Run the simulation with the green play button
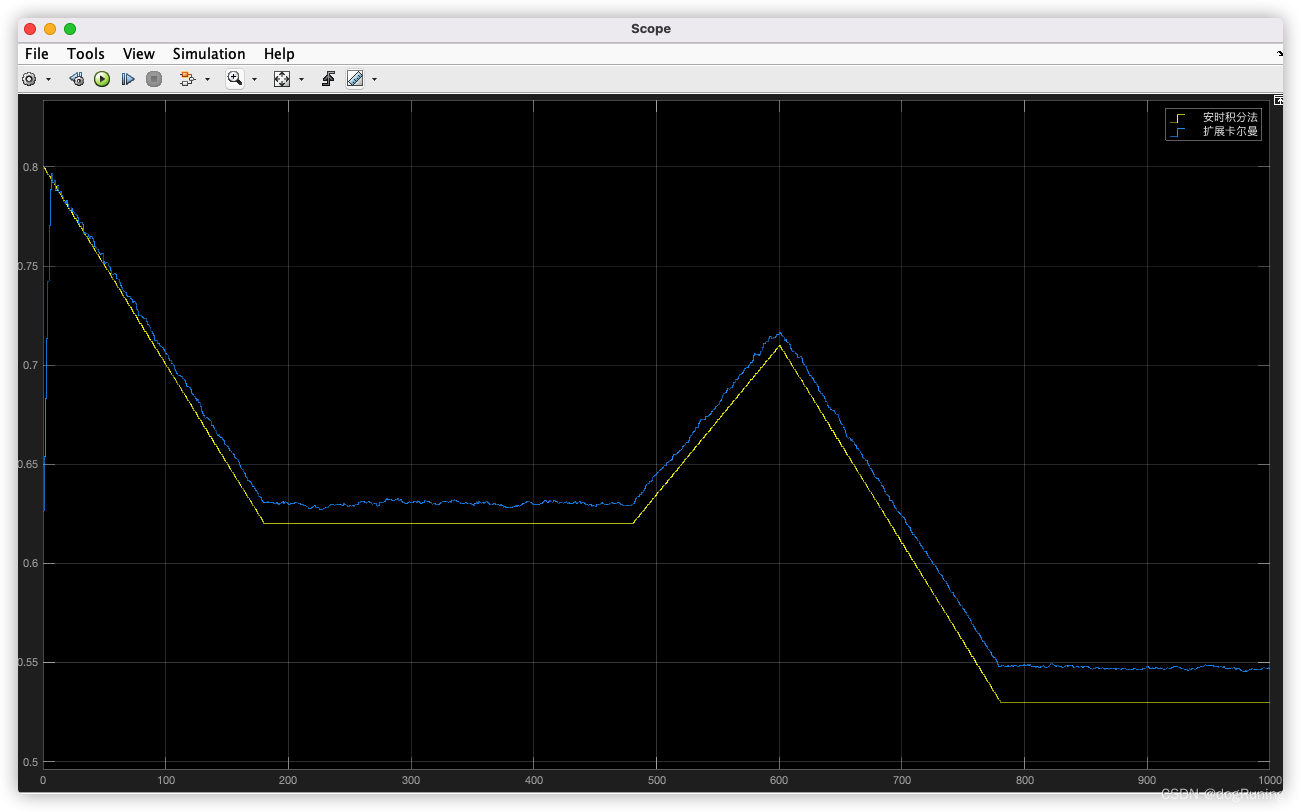Screen dimensions: 1301x812 (102, 79)
